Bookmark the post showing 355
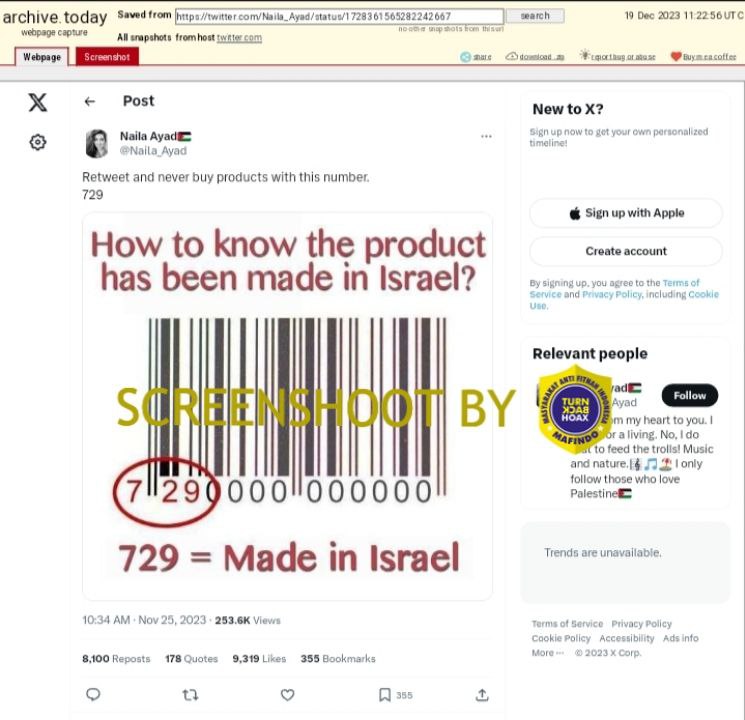 coord(395,695)
